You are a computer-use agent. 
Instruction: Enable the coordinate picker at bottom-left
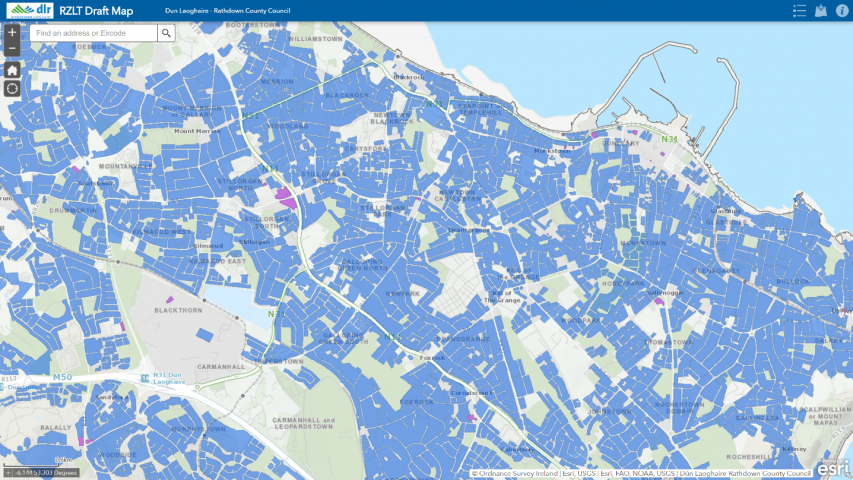pyautogui.click(x=9, y=472)
